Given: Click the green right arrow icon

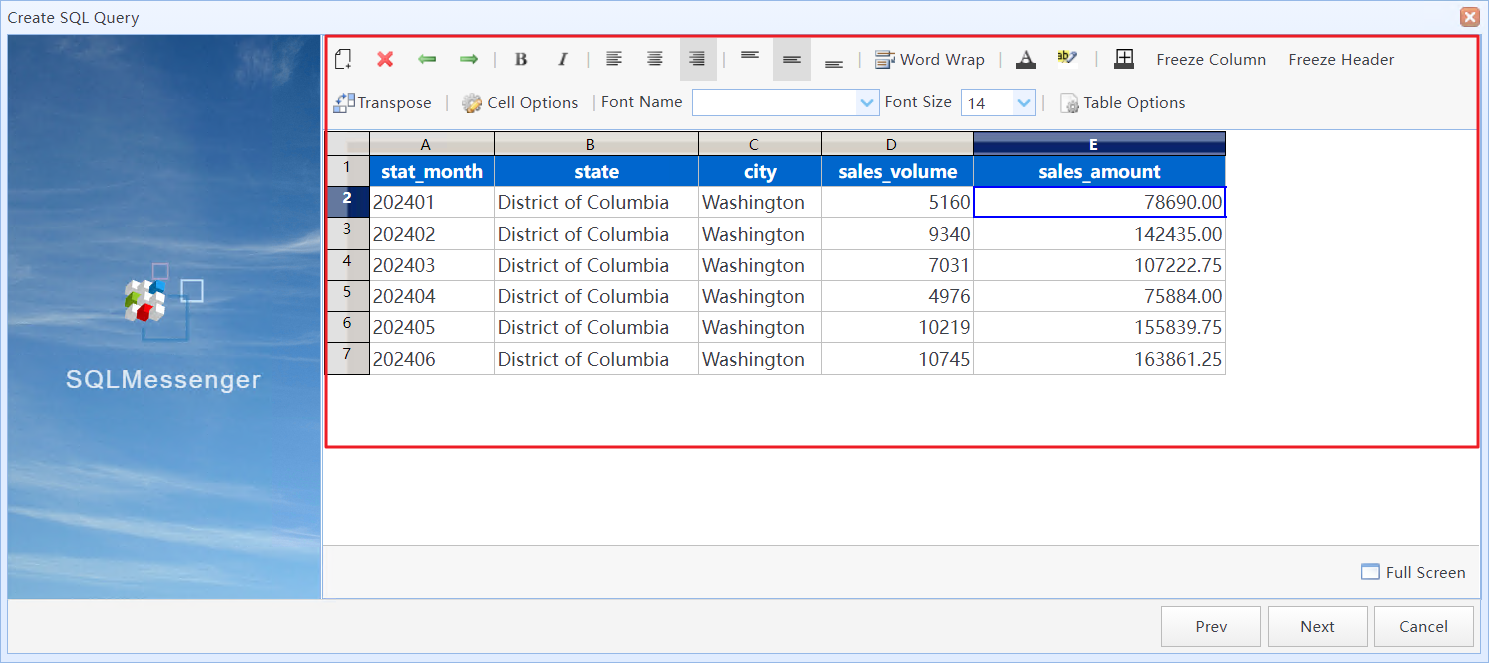Looking at the screenshot, I should [468, 59].
